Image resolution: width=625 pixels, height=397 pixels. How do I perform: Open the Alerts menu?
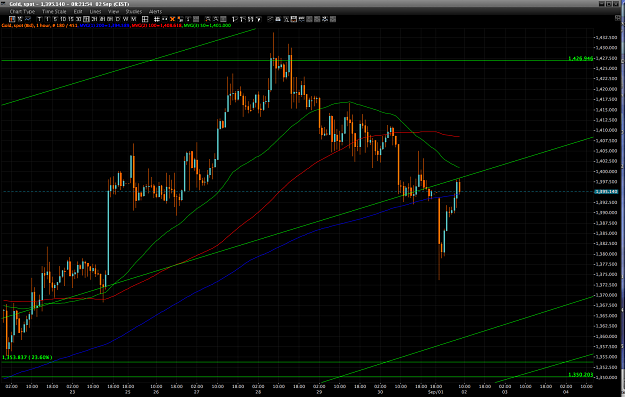pyautogui.click(x=155, y=12)
